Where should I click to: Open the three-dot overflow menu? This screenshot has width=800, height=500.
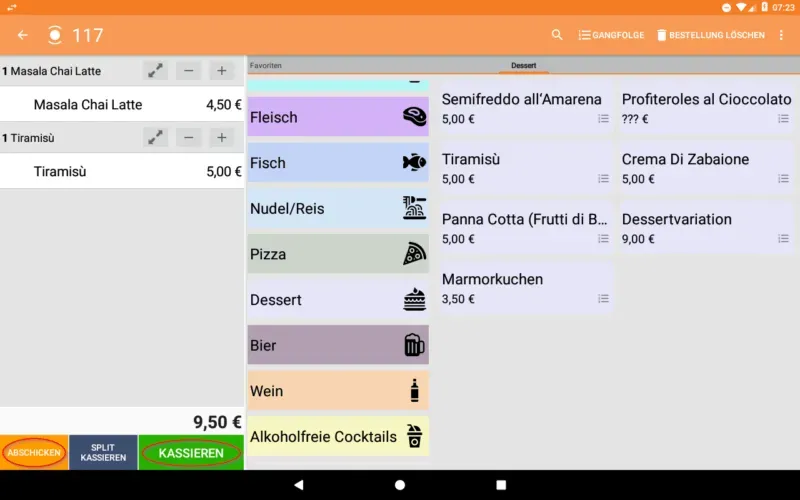click(781, 35)
